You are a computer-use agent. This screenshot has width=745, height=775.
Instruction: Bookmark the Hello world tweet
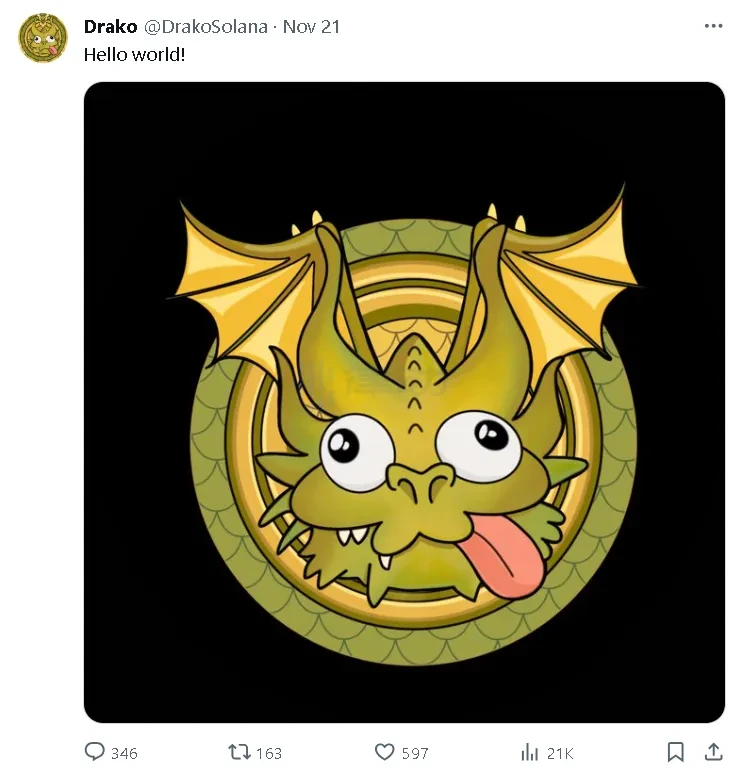coord(676,752)
